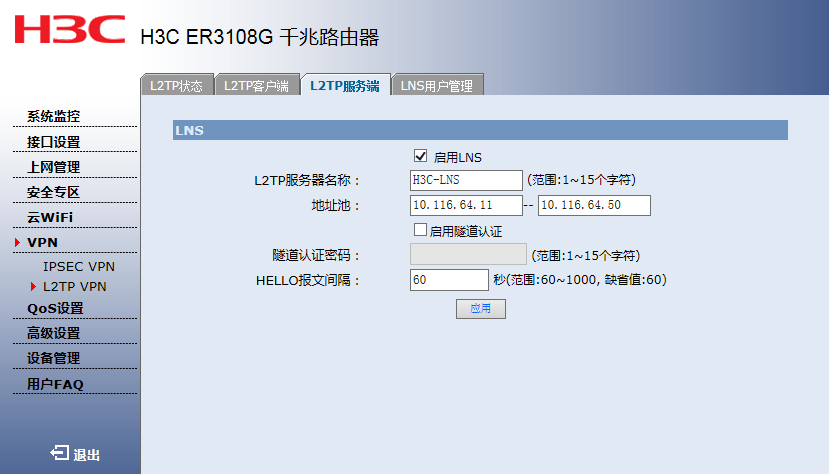Click the H3C logo
The image size is (829, 474).
70,29
